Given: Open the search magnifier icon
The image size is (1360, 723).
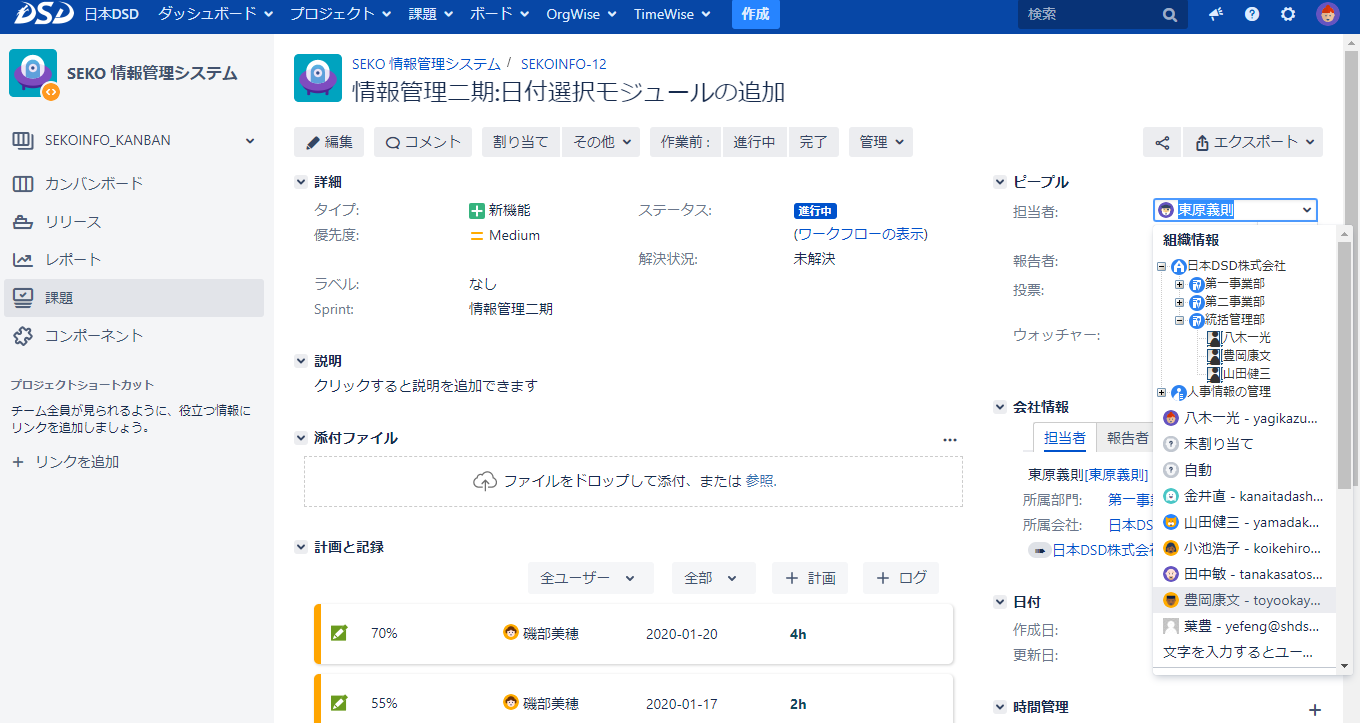Looking at the screenshot, I should [1170, 15].
